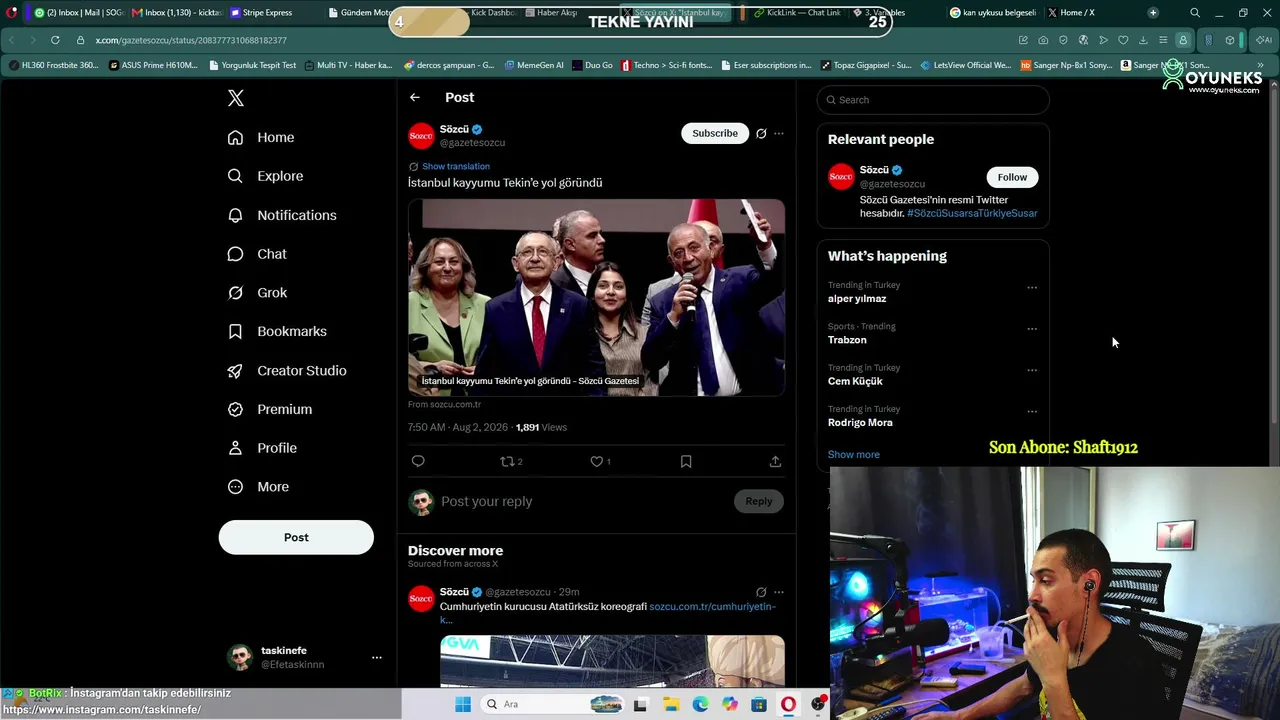The height and width of the screenshot is (720, 1280).
Task: Click the X logo in the sidebar
Action: click(x=236, y=98)
